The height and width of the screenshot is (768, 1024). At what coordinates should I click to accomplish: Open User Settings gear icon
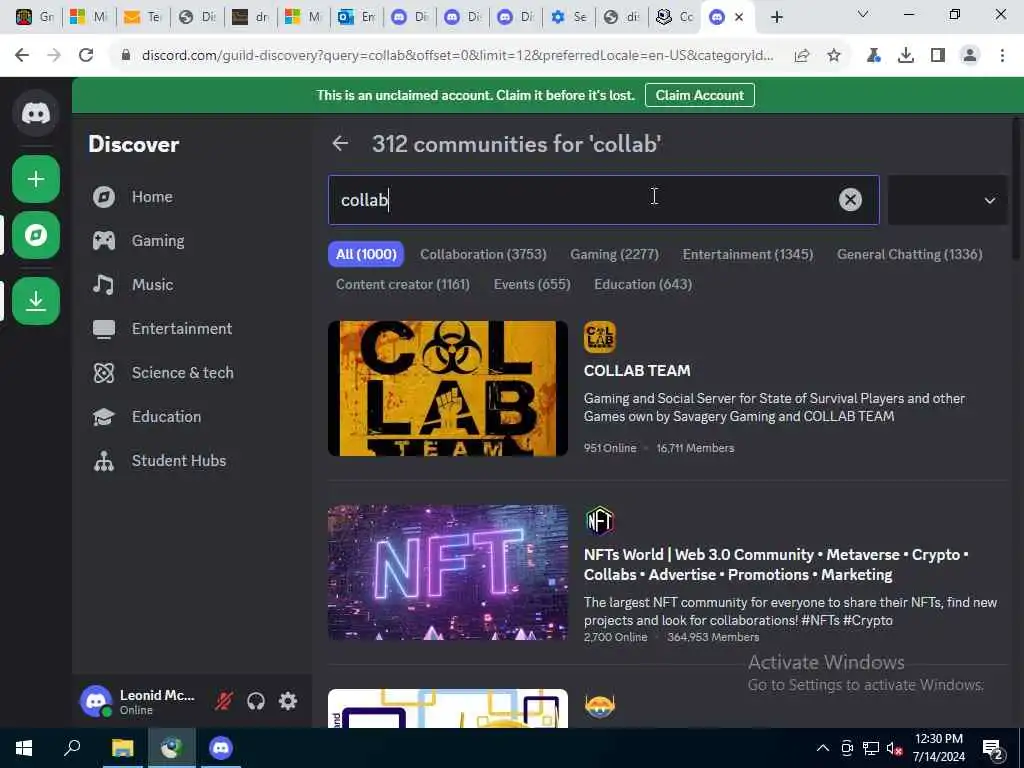(288, 701)
